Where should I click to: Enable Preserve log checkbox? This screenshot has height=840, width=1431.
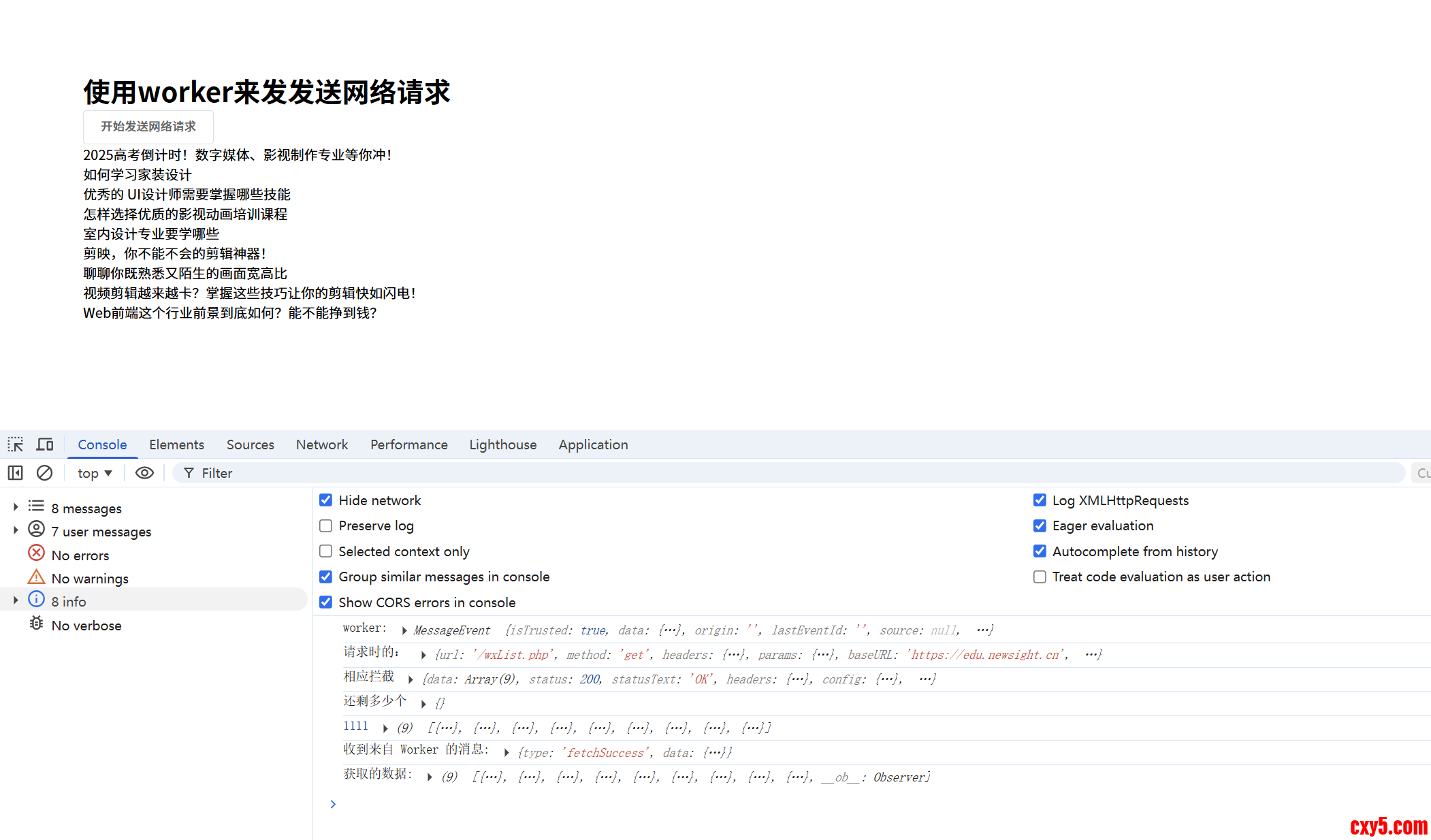point(326,526)
